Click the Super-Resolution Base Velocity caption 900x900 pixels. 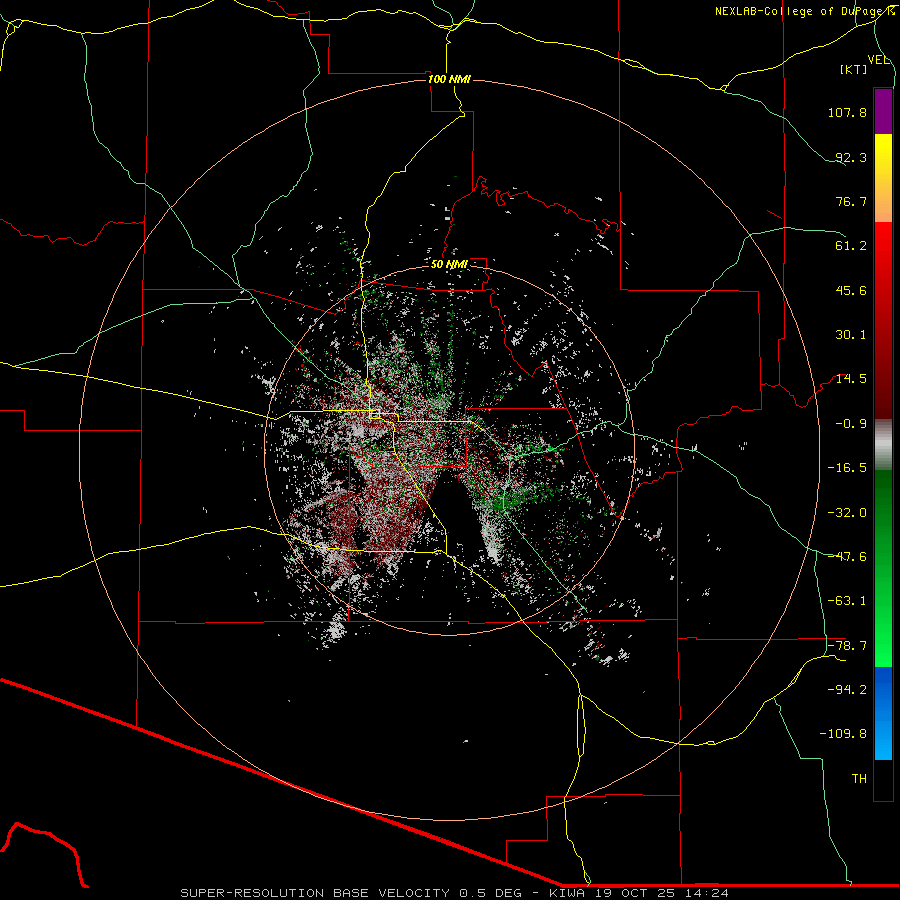(x=455, y=893)
